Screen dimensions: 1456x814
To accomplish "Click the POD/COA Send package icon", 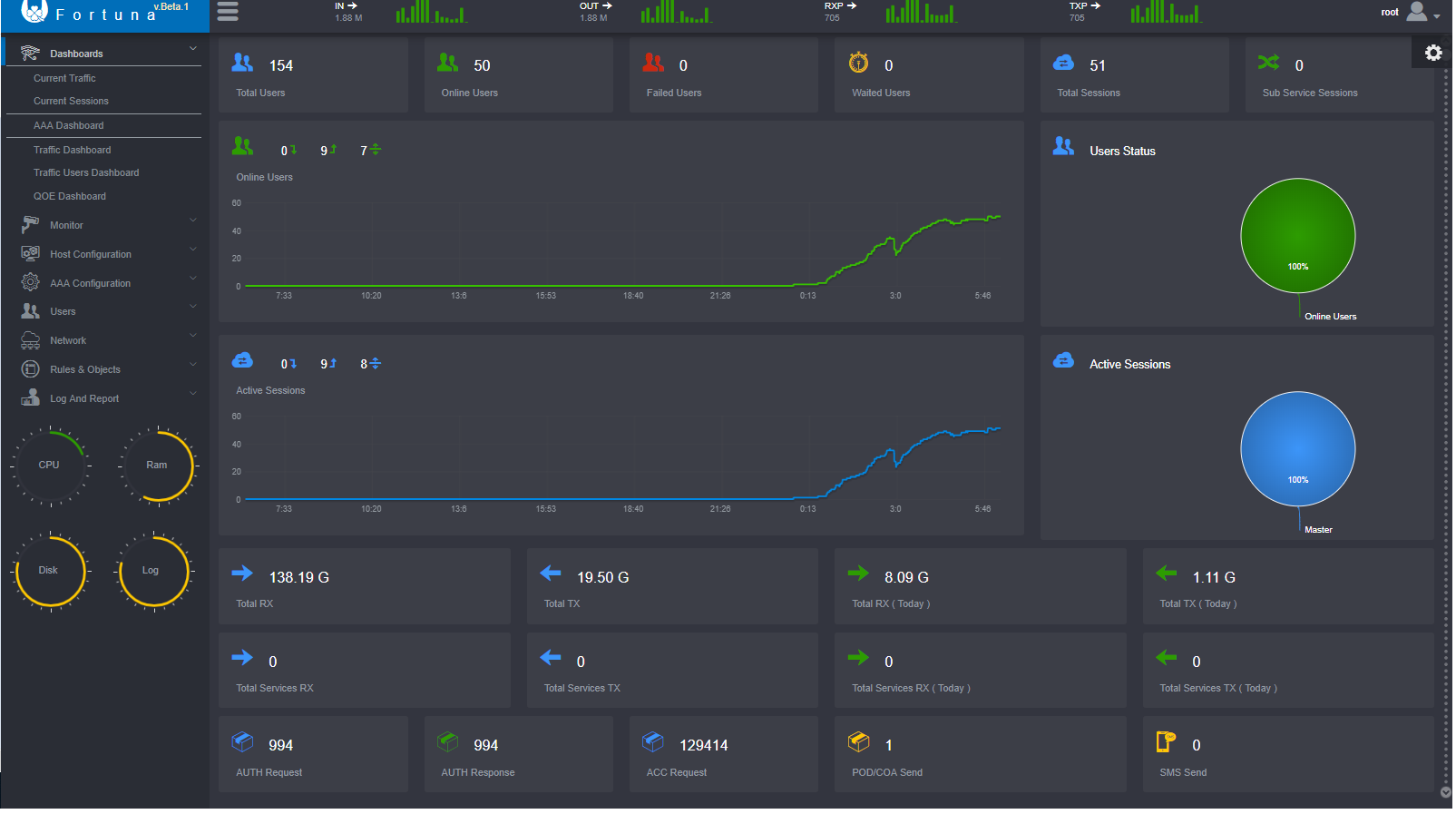I will pos(858,741).
